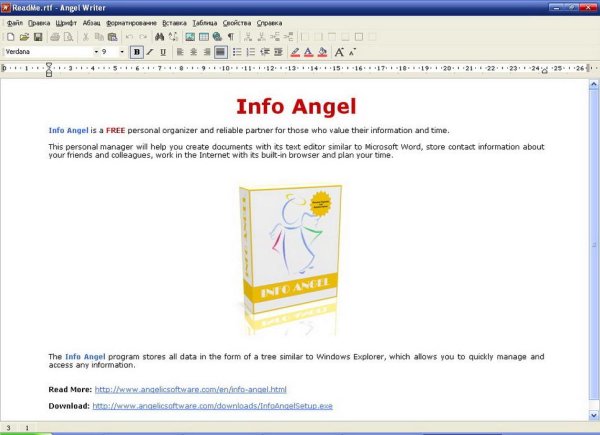This screenshot has width=600, height=435.
Task: Open the Справка menu
Action: click(269, 23)
